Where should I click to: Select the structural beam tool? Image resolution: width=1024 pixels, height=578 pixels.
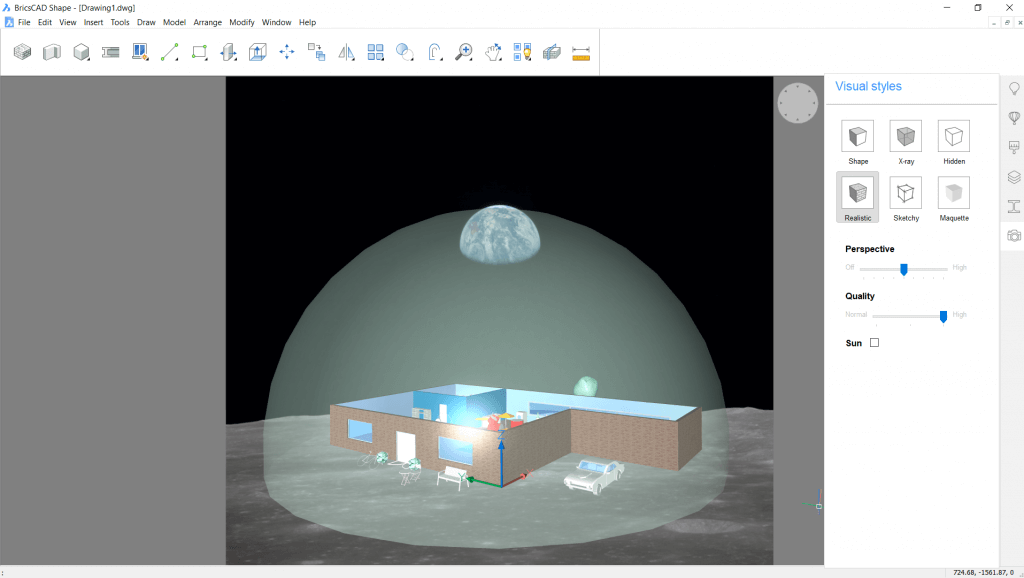(x=110, y=52)
